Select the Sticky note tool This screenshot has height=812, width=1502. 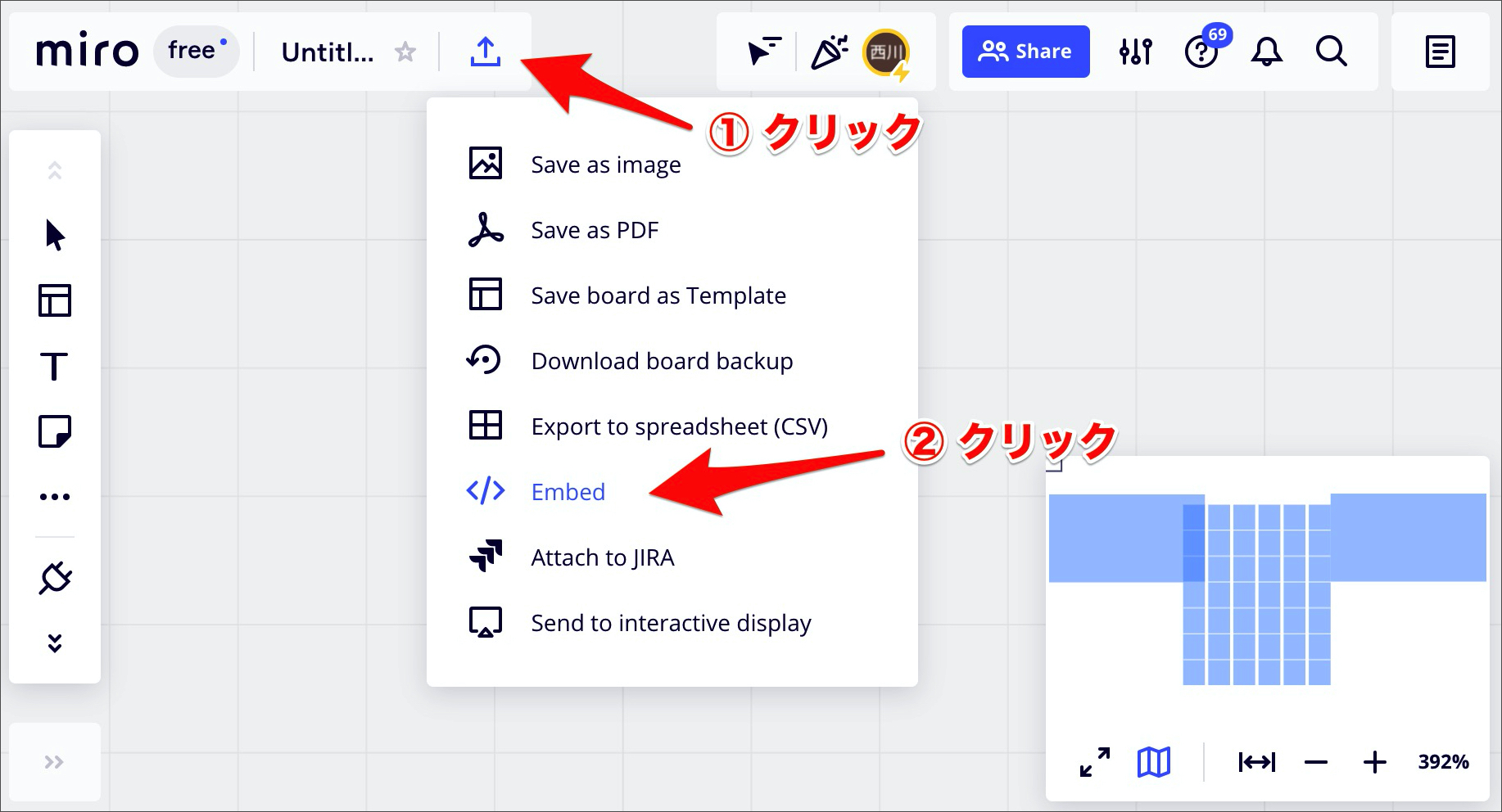pos(55,431)
